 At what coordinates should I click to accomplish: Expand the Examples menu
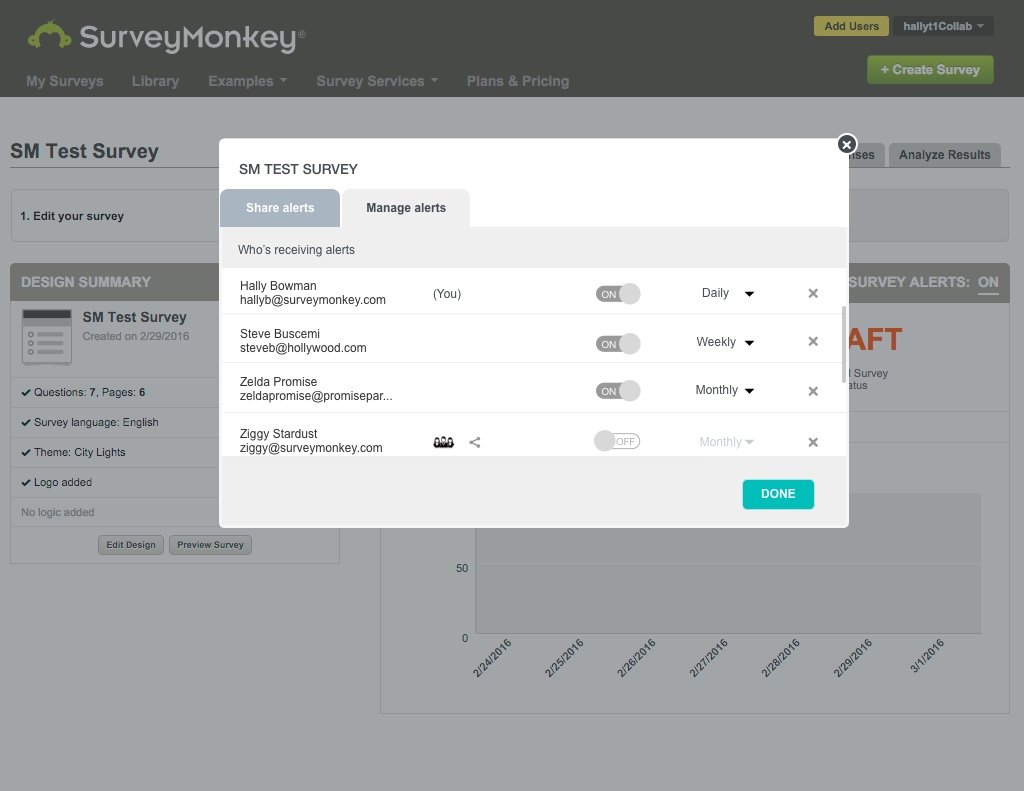(248, 81)
